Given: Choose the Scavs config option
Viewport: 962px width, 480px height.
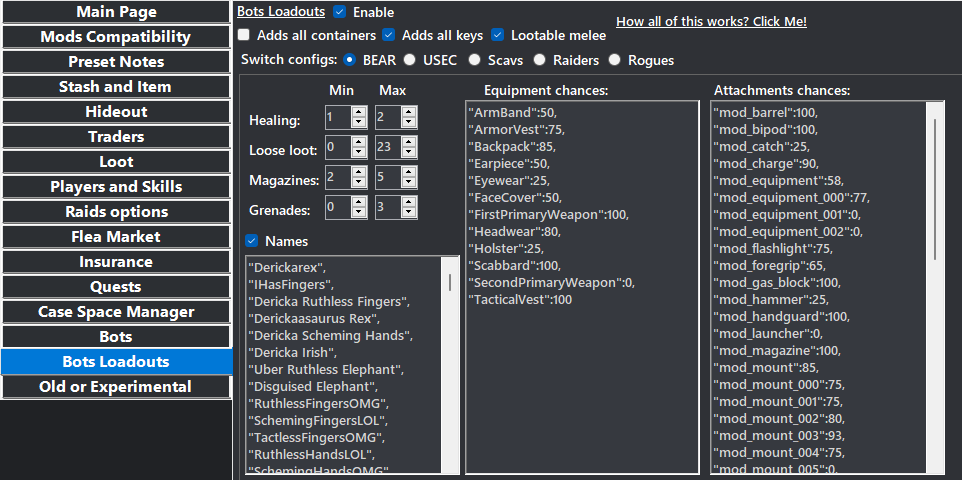Looking at the screenshot, I should click(x=474, y=60).
